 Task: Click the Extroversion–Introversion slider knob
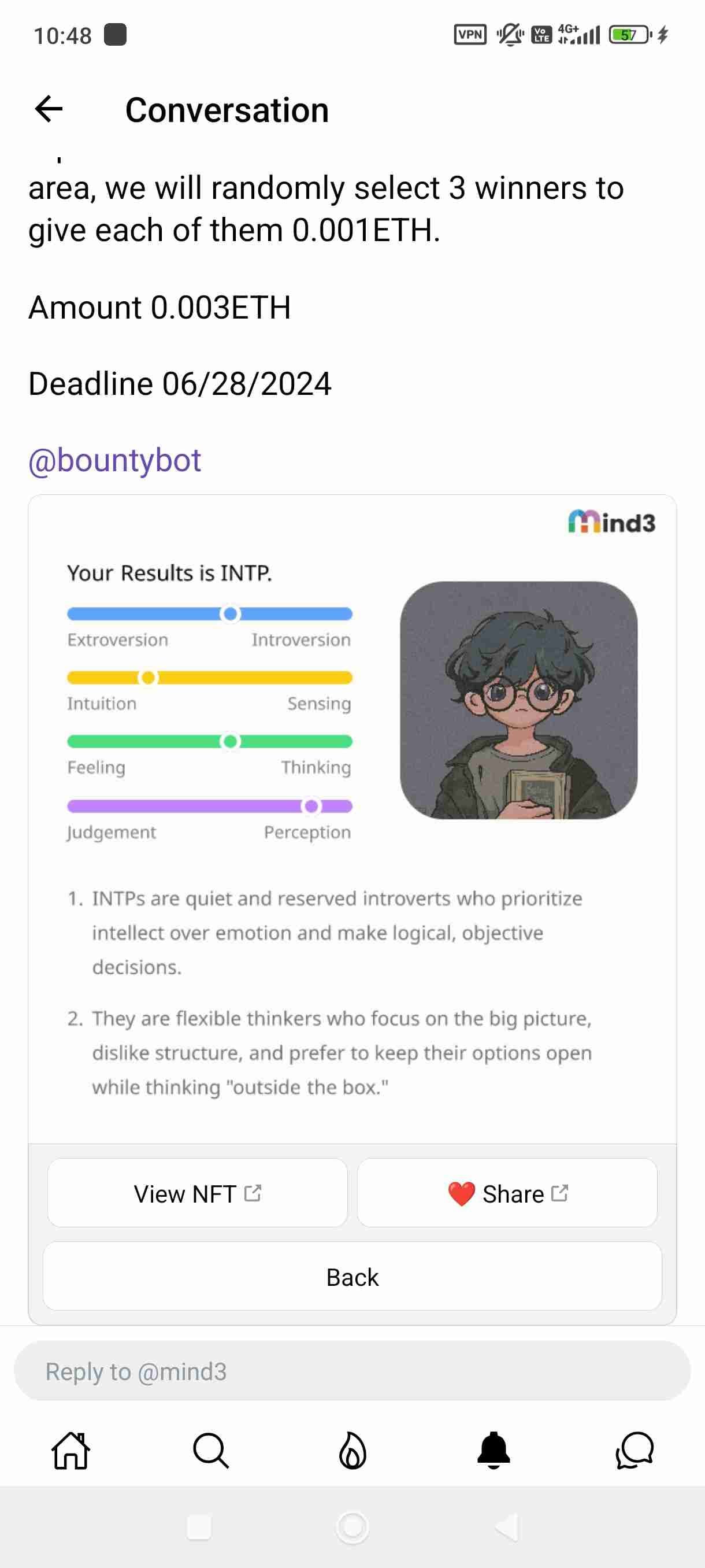tap(230, 614)
